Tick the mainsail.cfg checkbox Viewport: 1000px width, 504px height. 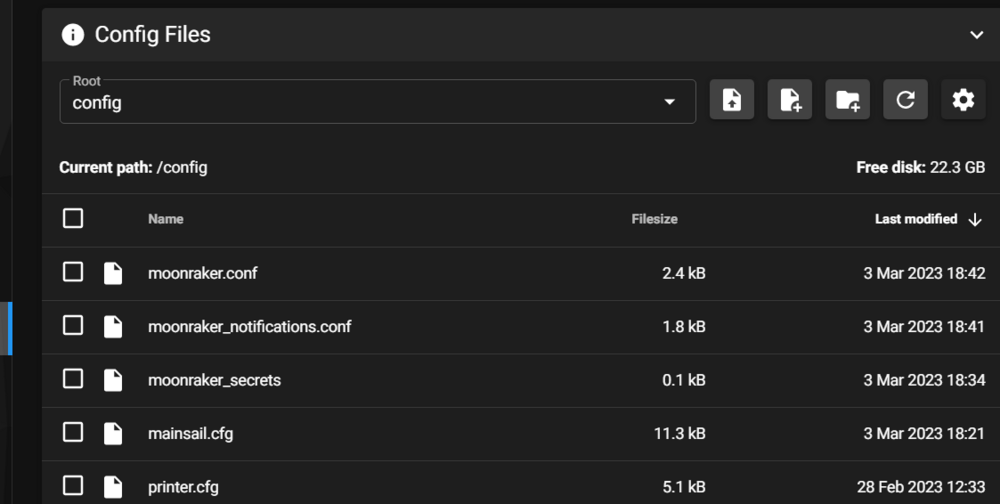(x=73, y=433)
